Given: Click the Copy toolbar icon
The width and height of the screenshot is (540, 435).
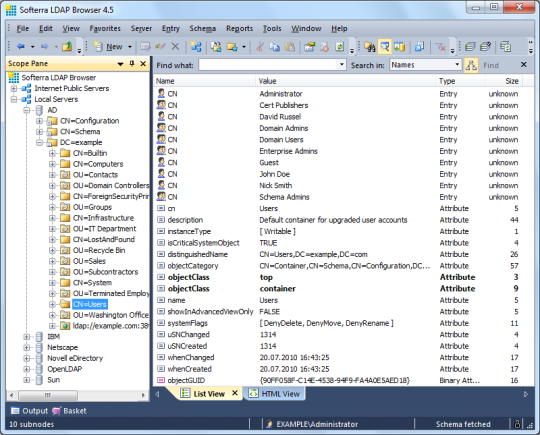Looking at the screenshot, I should coord(274,46).
